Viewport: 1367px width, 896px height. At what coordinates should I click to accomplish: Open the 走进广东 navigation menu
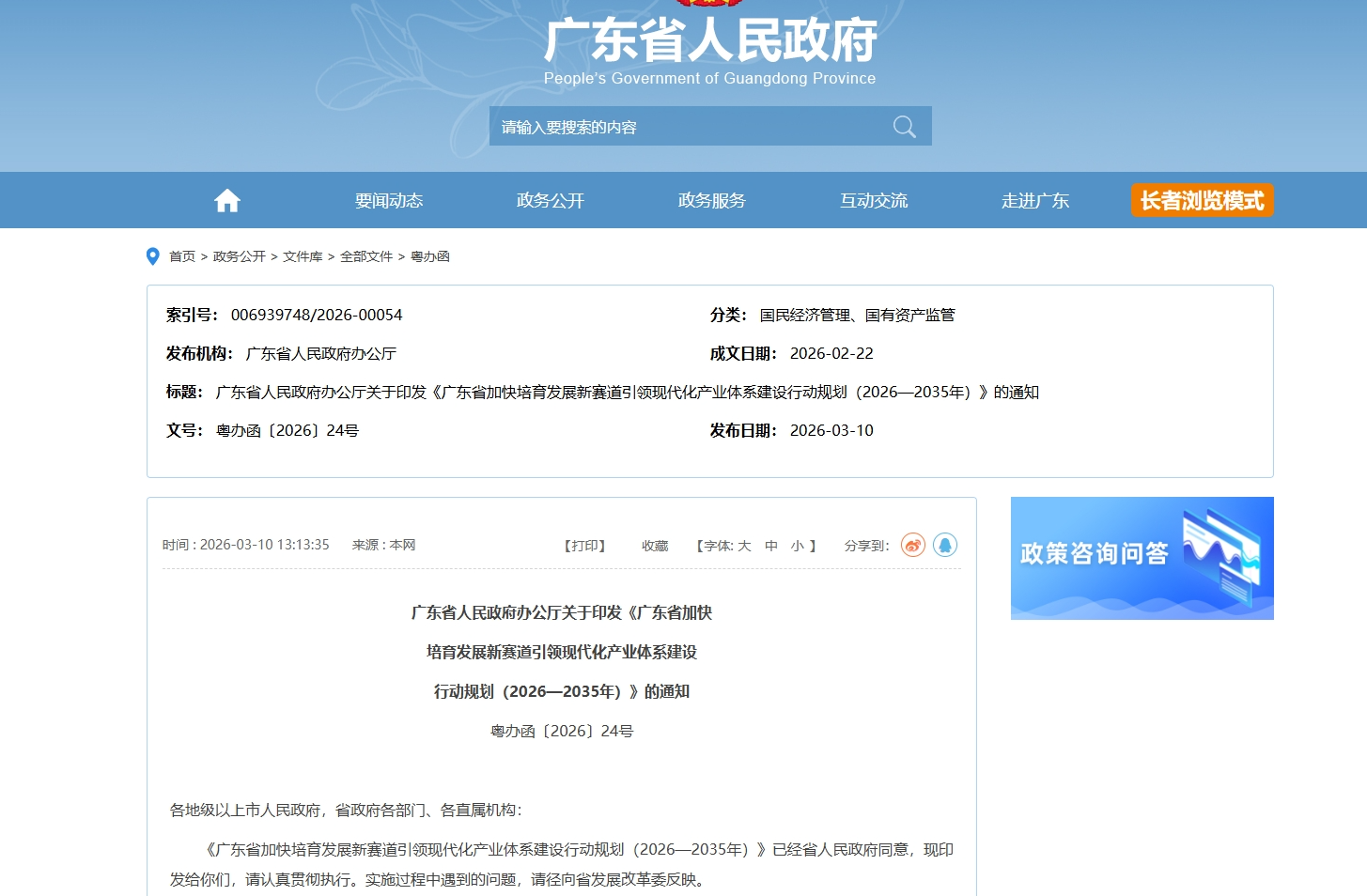[1036, 199]
